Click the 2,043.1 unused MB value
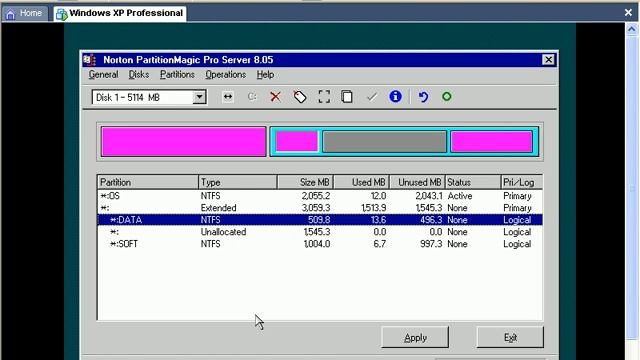Screen dimensions: 640x360 pos(429,196)
